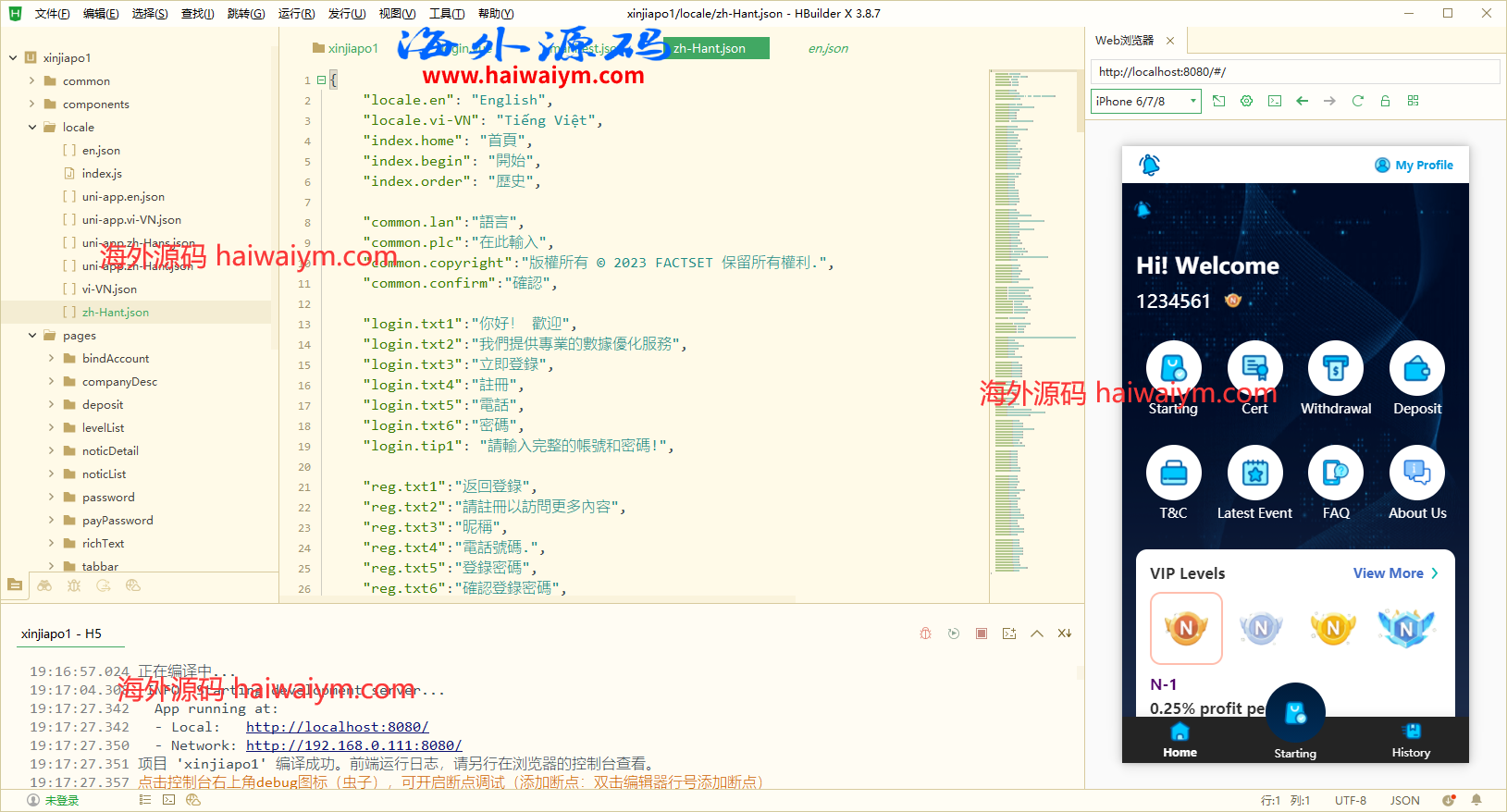
Task: Collapse the code fold marker on line 1
Action: click(x=321, y=80)
